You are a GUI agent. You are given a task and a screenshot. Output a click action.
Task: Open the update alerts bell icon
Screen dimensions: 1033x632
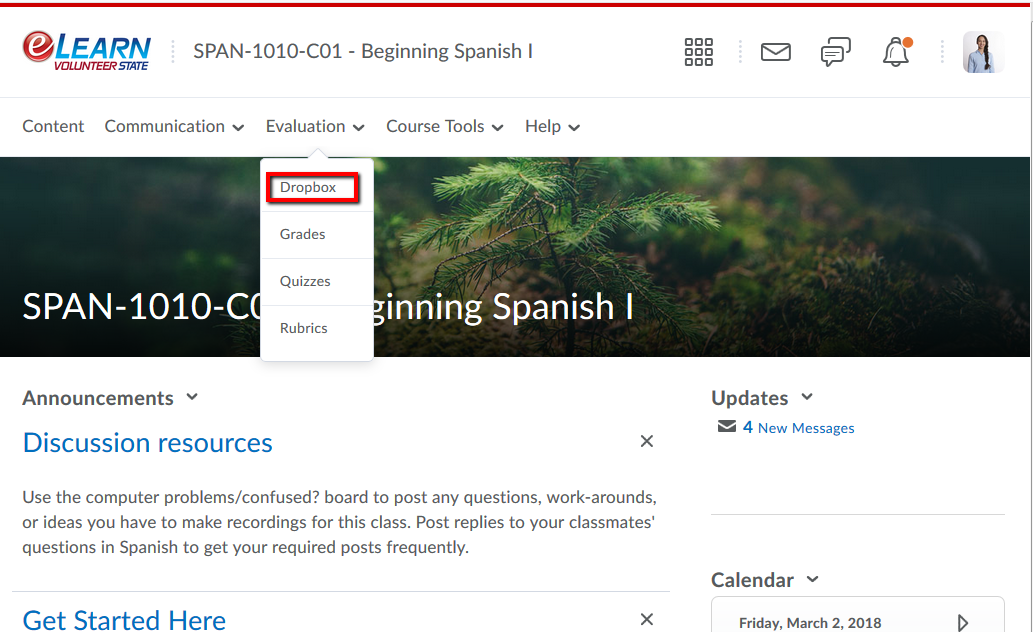click(895, 52)
